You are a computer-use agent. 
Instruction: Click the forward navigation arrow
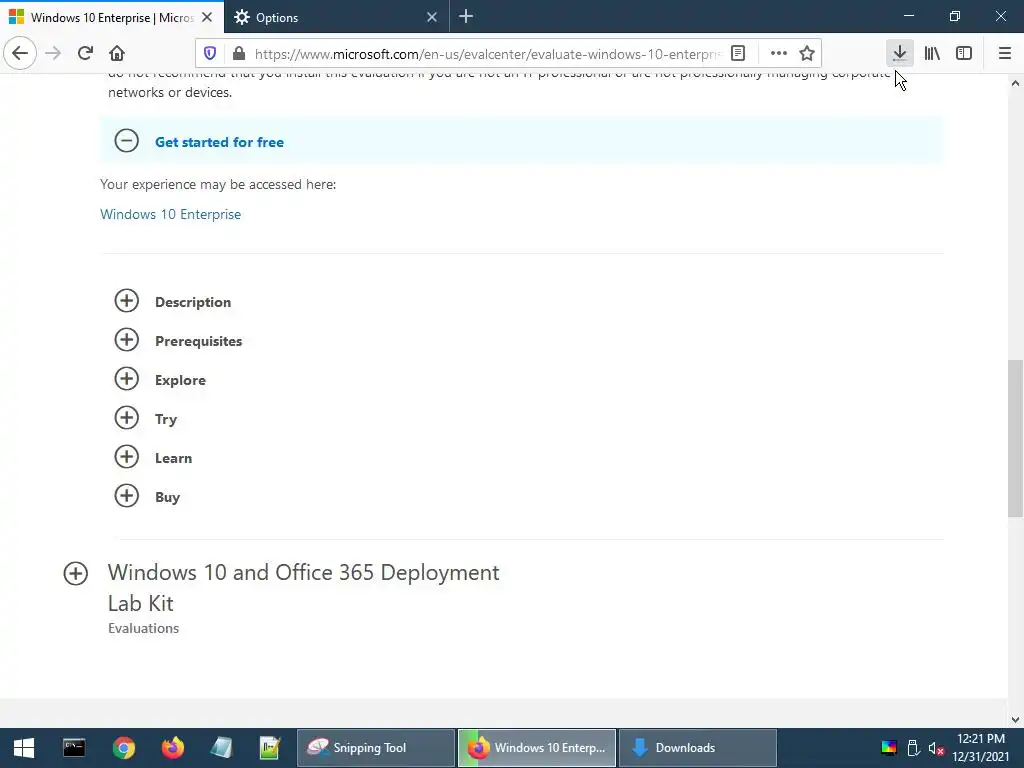coord(53,53)
